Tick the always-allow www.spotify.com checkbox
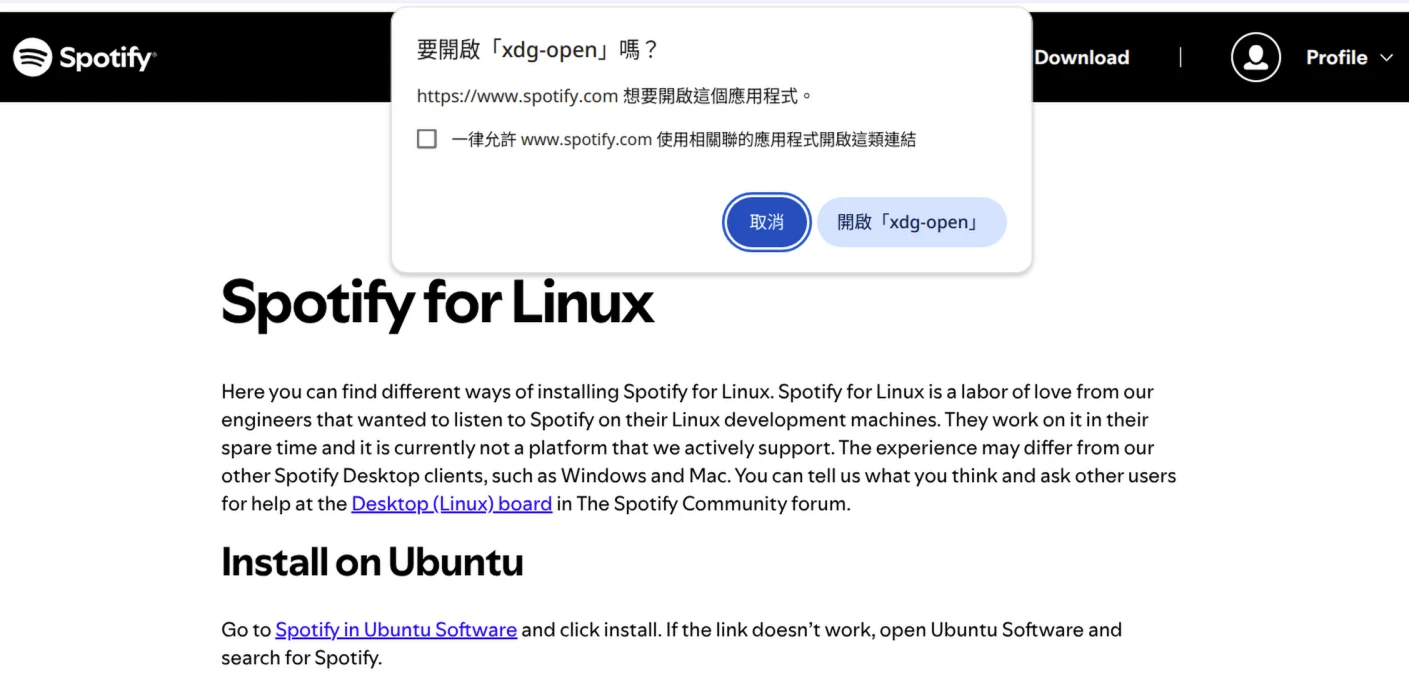Image resolution: width=1409 pixels, height=689 pixels. pos(427,139)
